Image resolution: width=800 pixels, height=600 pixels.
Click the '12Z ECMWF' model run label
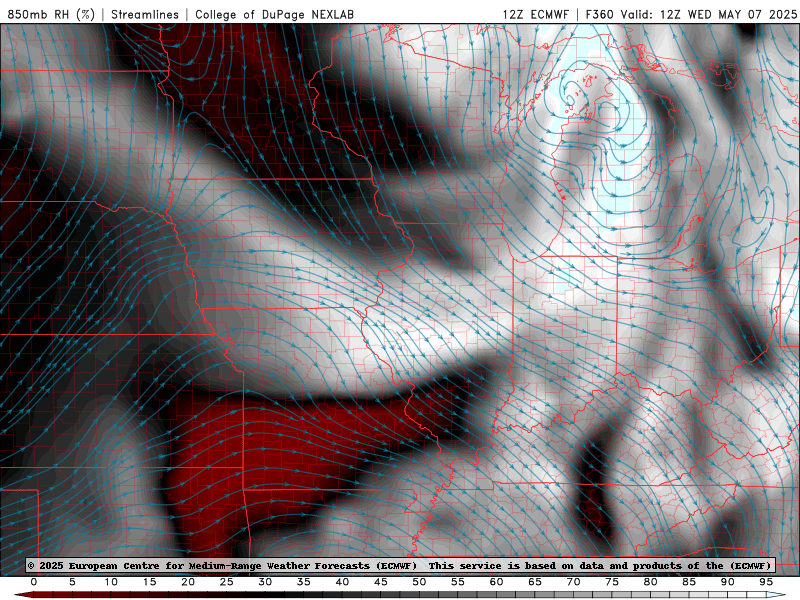(x=535, y=14)
